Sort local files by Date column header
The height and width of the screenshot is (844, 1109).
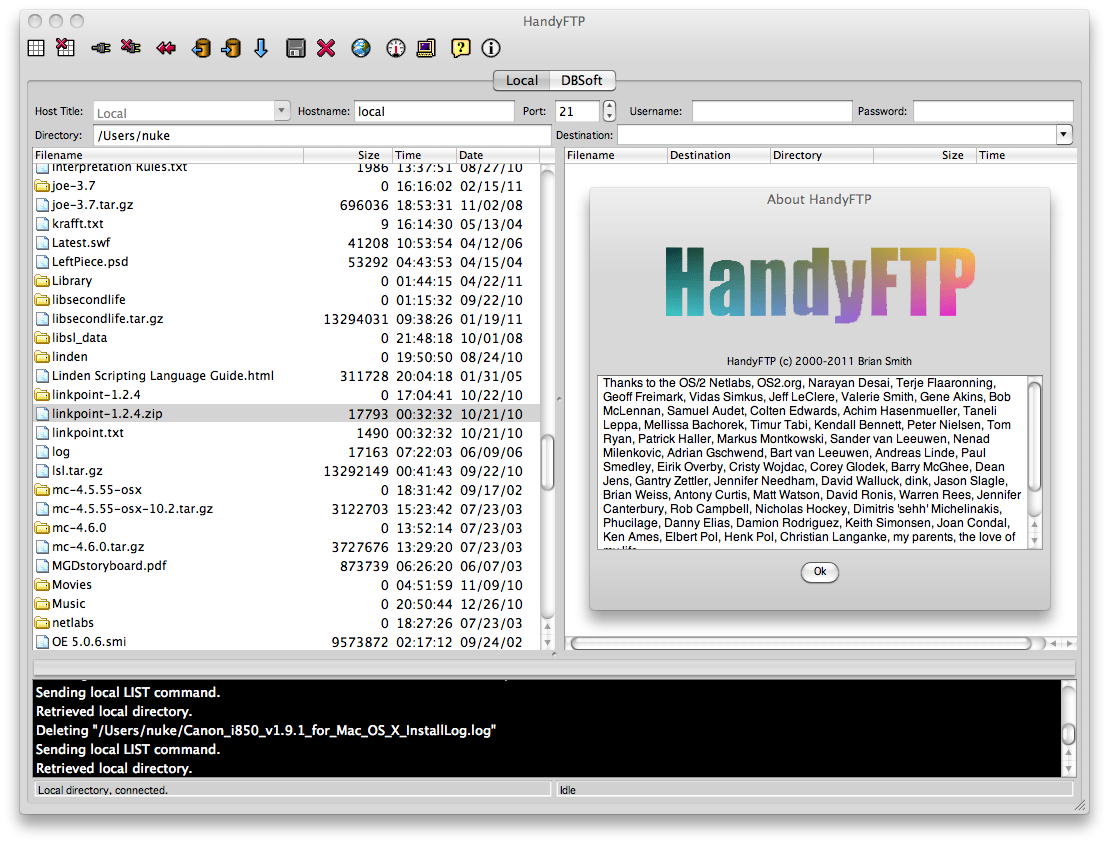[x=498, y=155]
